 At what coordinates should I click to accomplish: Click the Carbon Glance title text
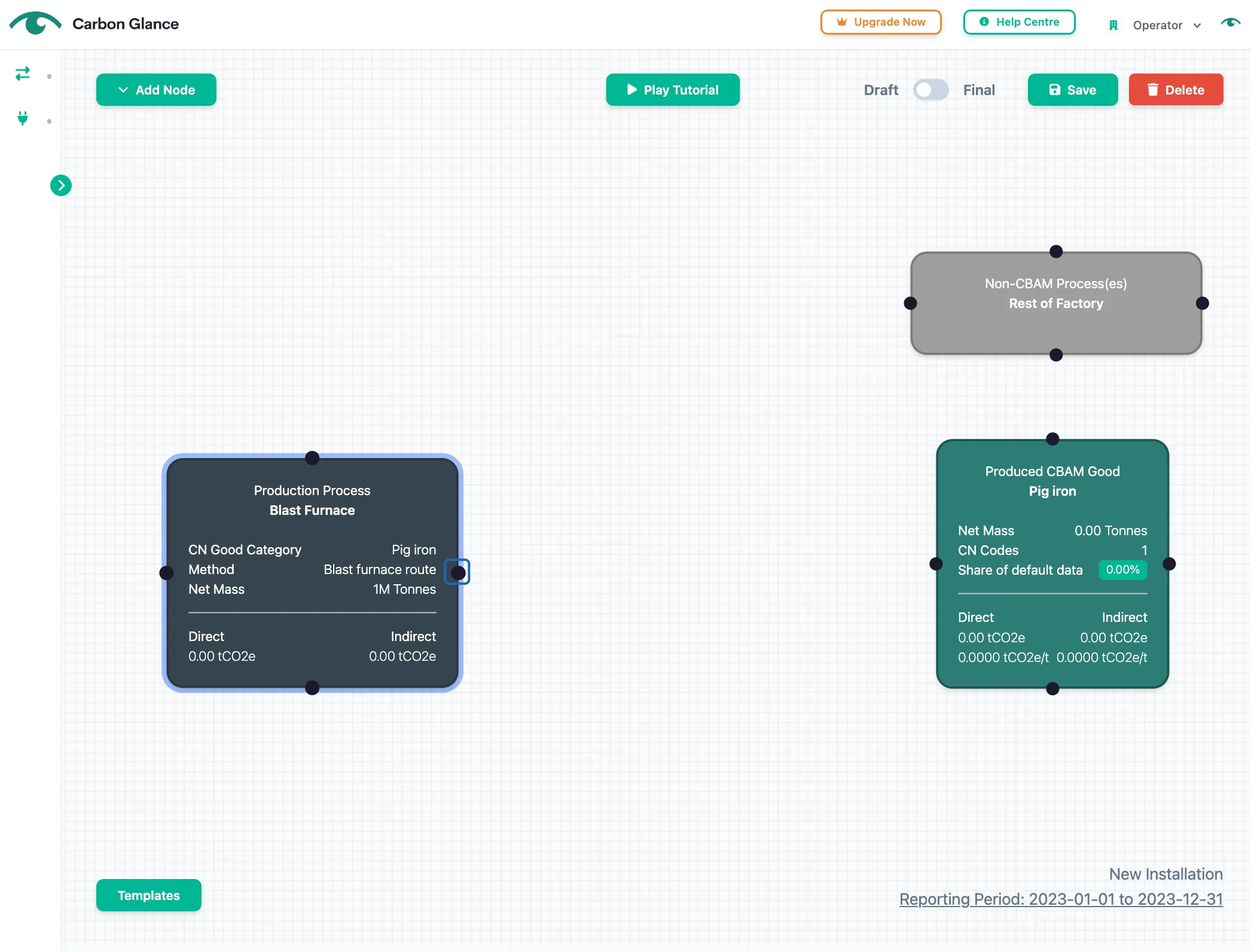coord(126,24)
